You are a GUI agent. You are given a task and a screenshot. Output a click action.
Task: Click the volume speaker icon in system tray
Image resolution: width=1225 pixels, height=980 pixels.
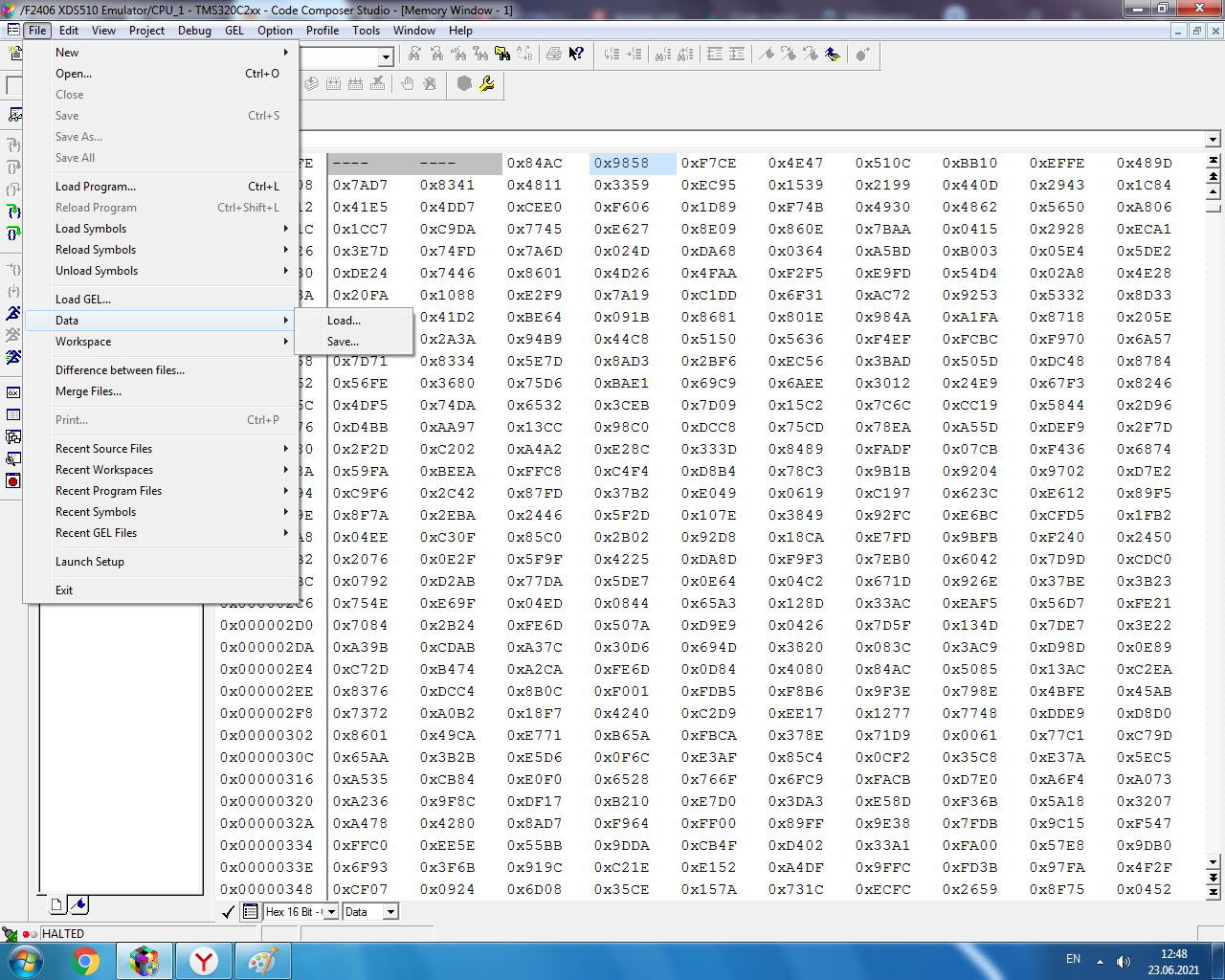[x=1124, y=961]
